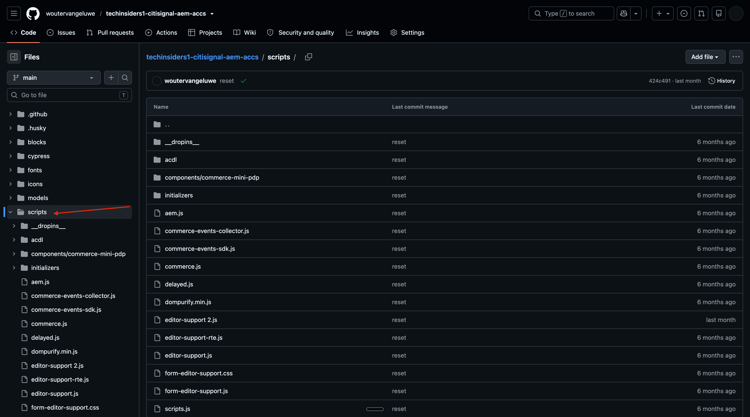Screen dimensions: 750x417
Task: Expand the .husky folder in tree
Action: [10, 128]
